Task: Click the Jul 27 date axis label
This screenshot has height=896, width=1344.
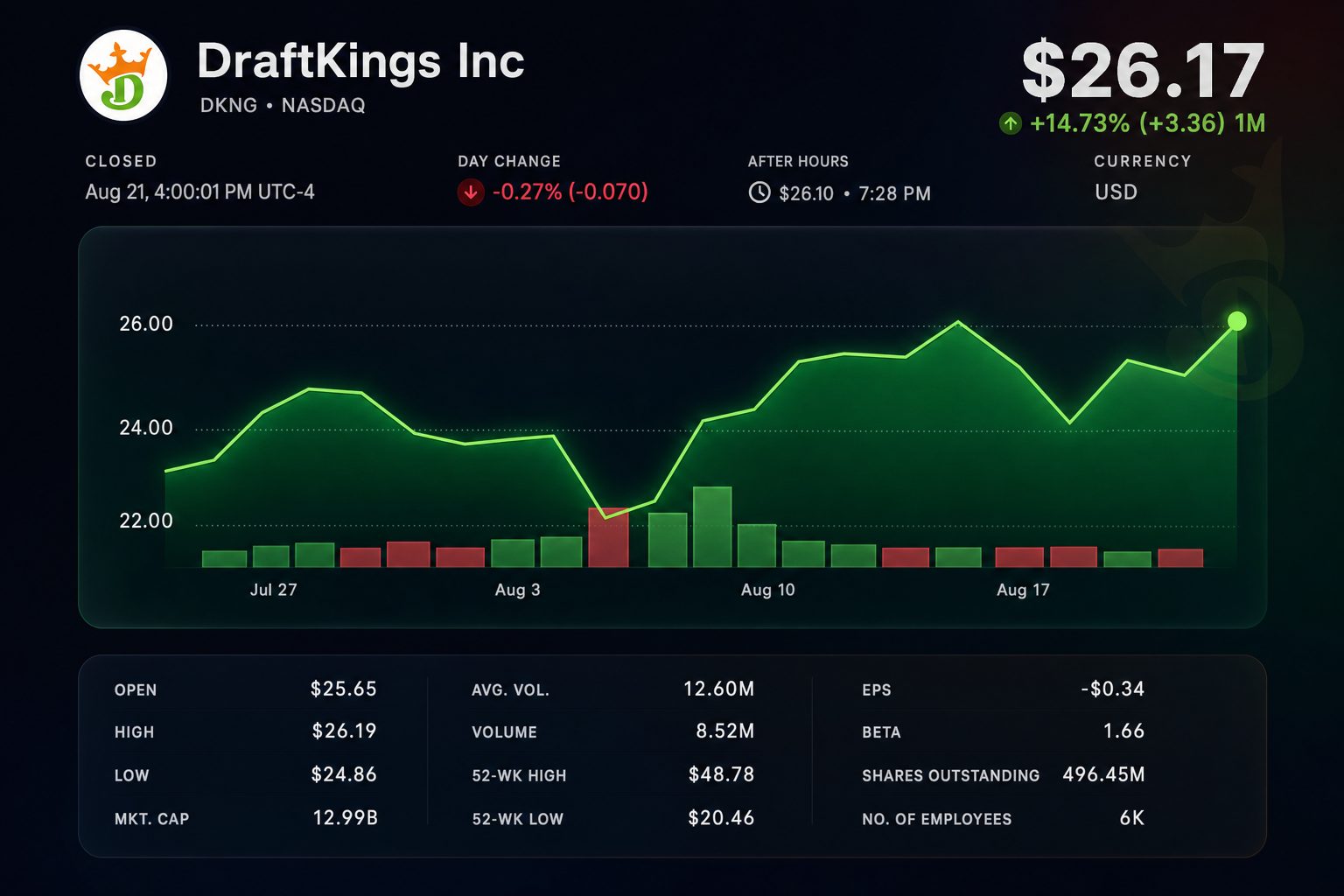Action: tap(273, 590)
